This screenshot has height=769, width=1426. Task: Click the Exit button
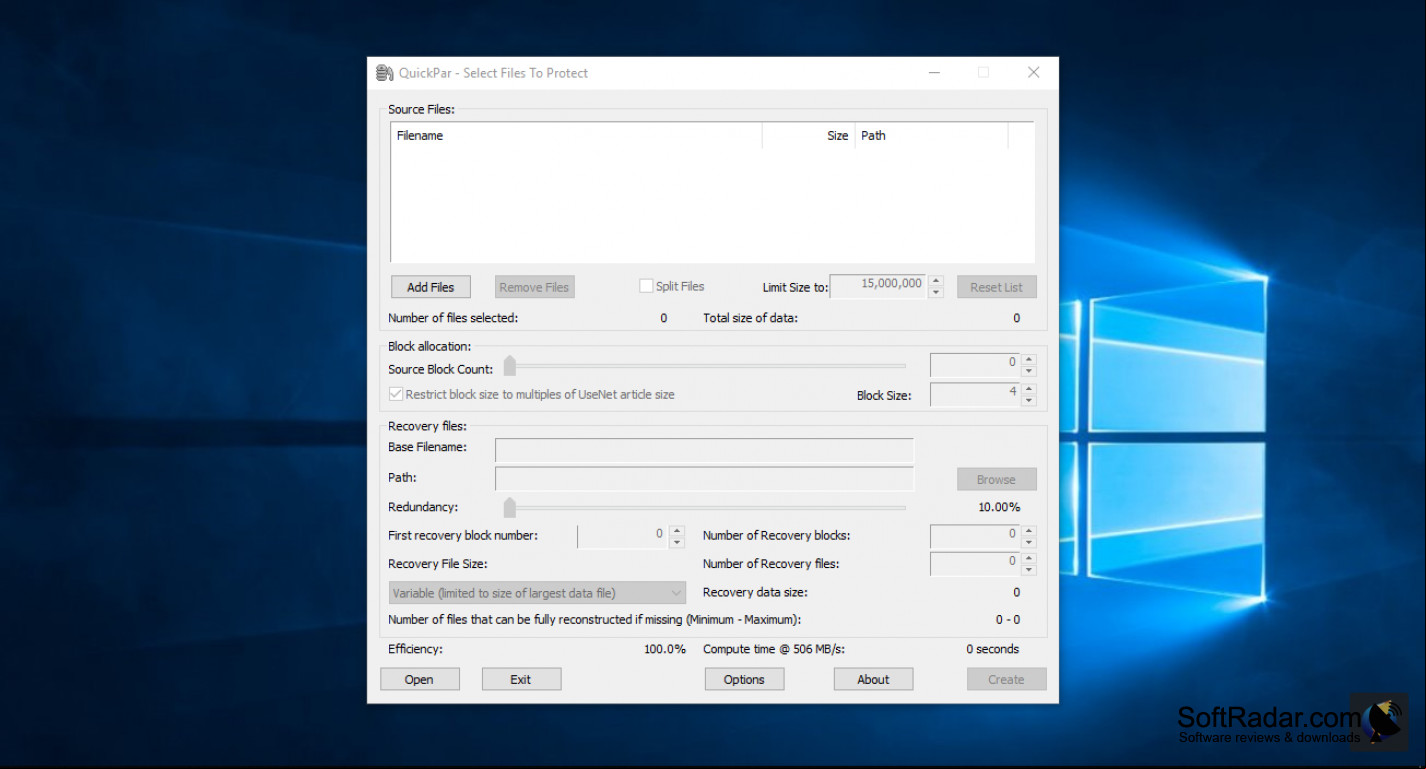pyautogui.click(x=521, y=679)
